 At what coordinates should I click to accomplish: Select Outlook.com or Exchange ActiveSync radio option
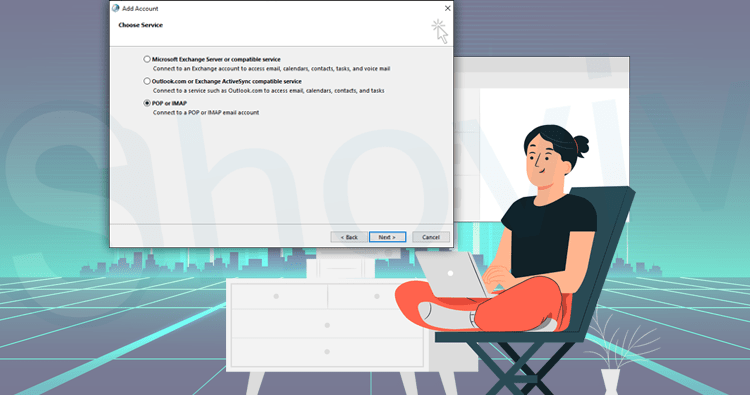point(147,81)
